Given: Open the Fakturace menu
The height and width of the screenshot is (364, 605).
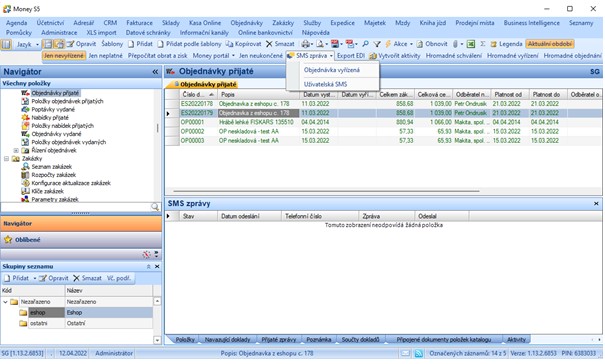Looking at the screenshot, I should pyautogui.click(x=139, y=23).
